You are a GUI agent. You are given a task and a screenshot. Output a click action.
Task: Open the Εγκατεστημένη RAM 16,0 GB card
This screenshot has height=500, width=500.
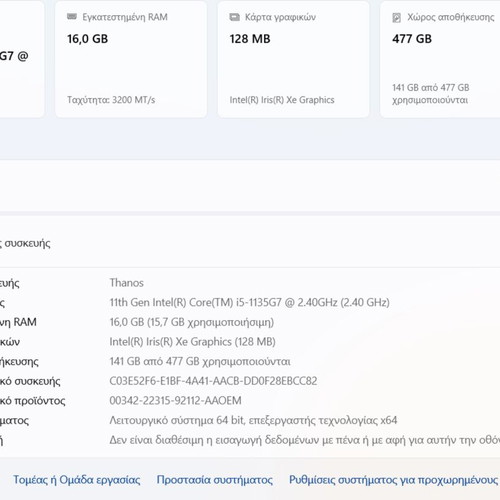click(131, 59)
